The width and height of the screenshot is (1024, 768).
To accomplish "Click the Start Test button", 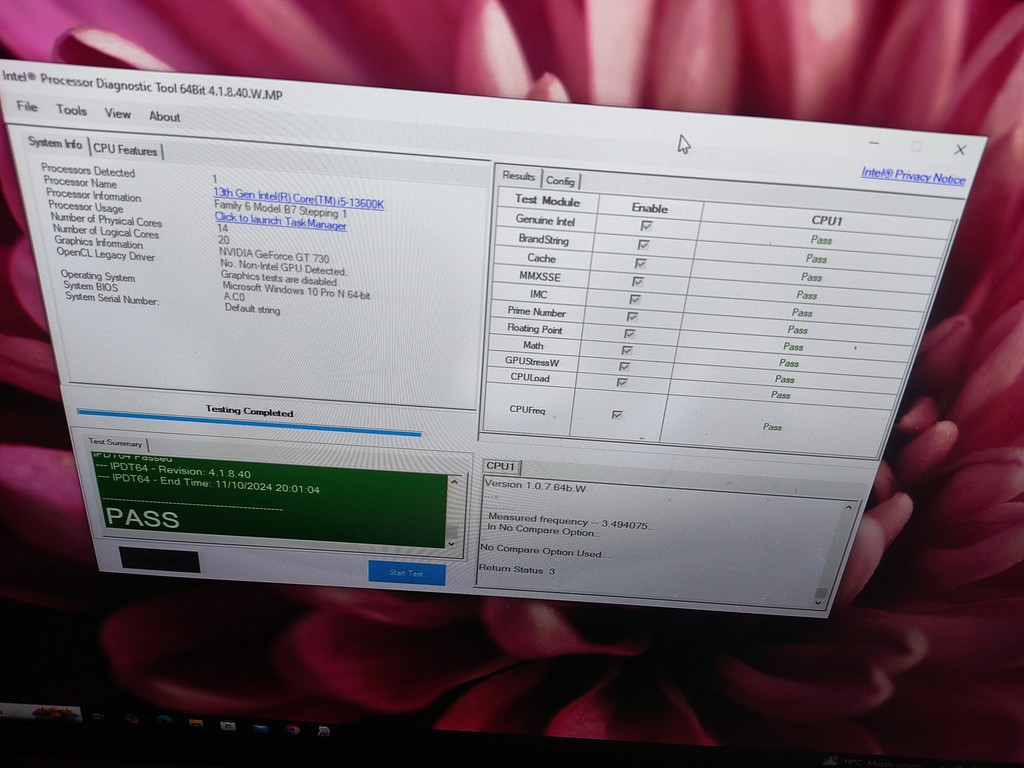I will click(x=406, y=573).
